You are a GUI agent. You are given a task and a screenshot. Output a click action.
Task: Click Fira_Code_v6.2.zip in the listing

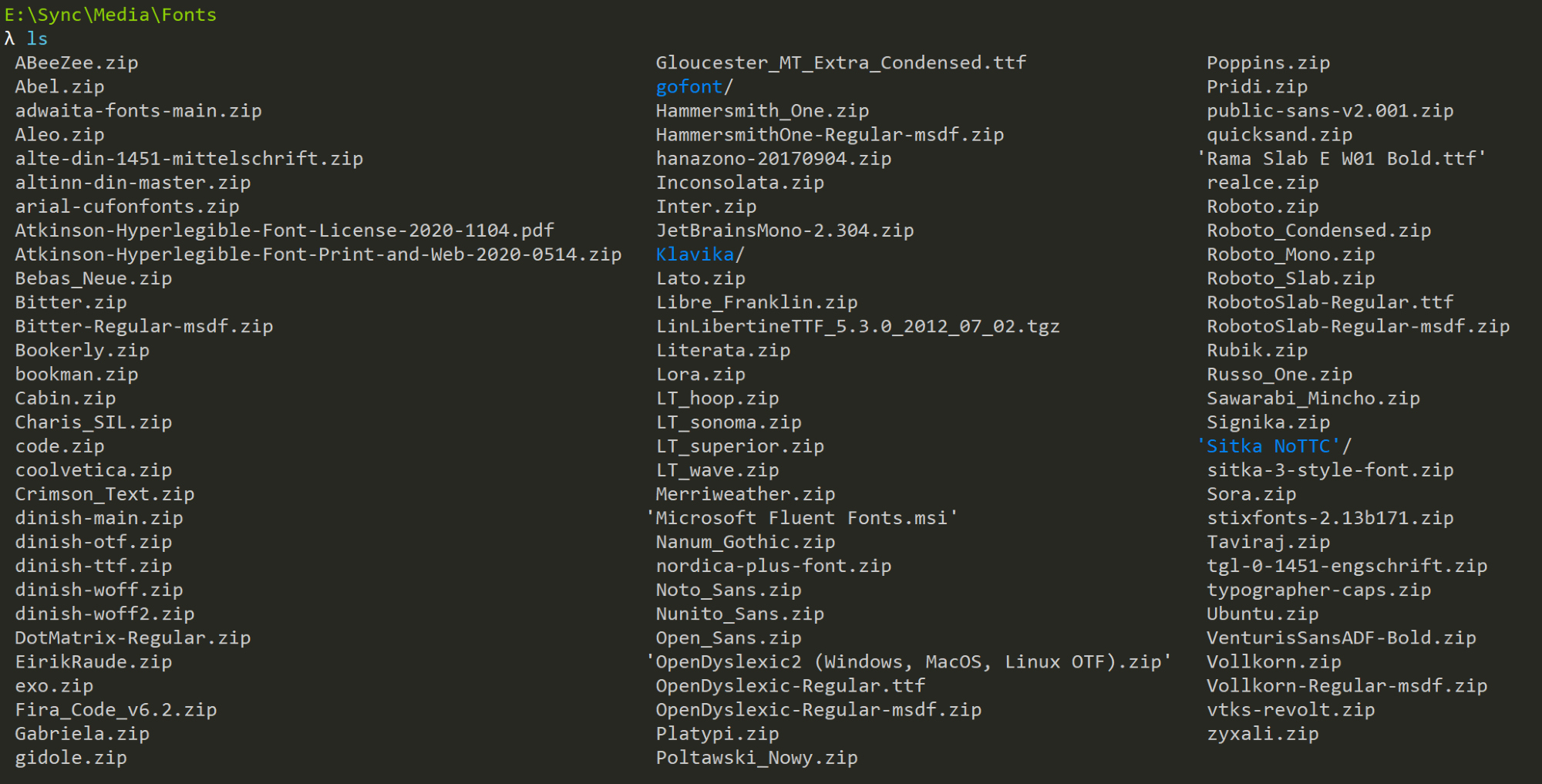pyautogui.click(x=116, y=710)
